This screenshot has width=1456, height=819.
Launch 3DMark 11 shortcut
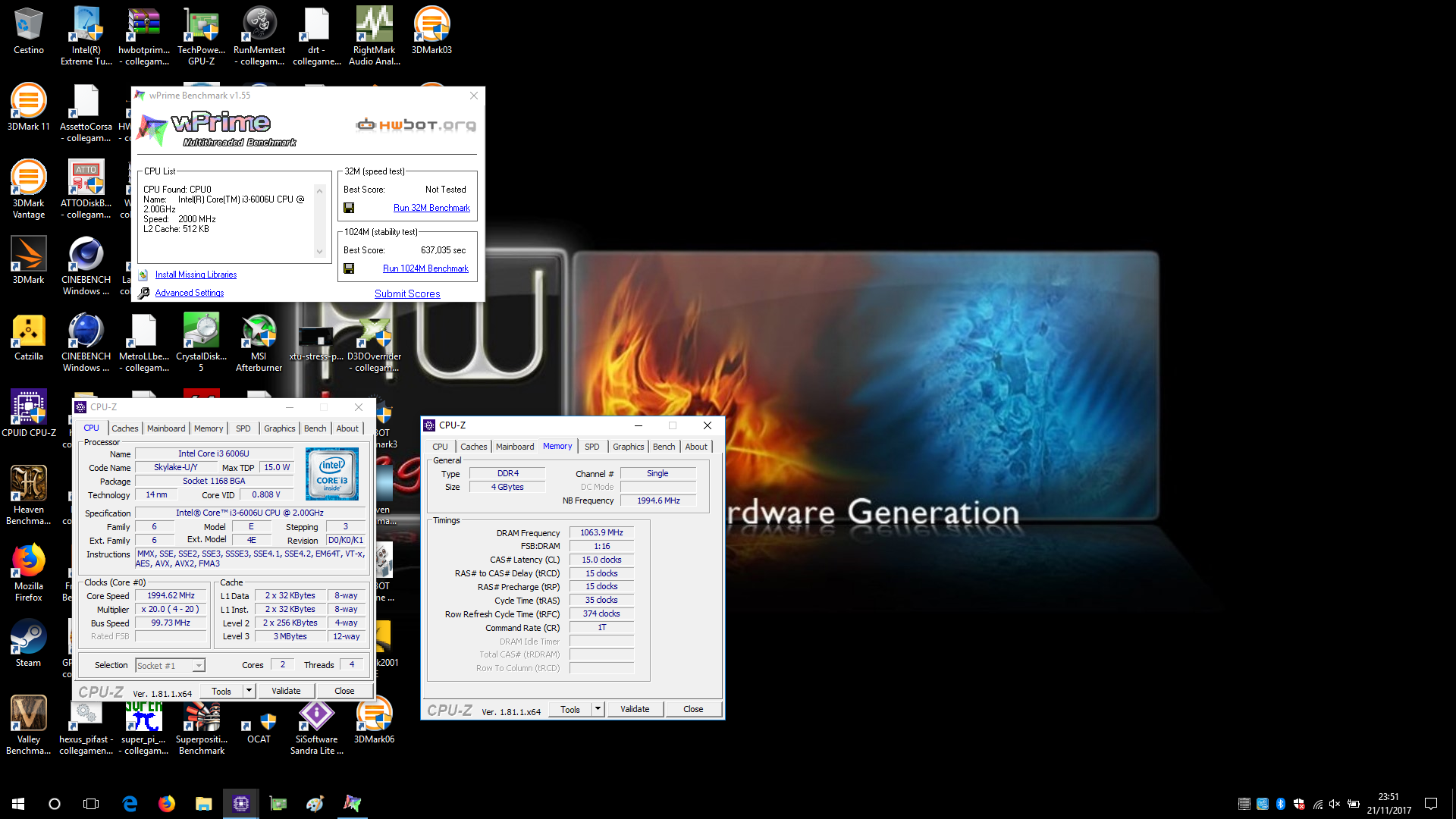point(28,108)
